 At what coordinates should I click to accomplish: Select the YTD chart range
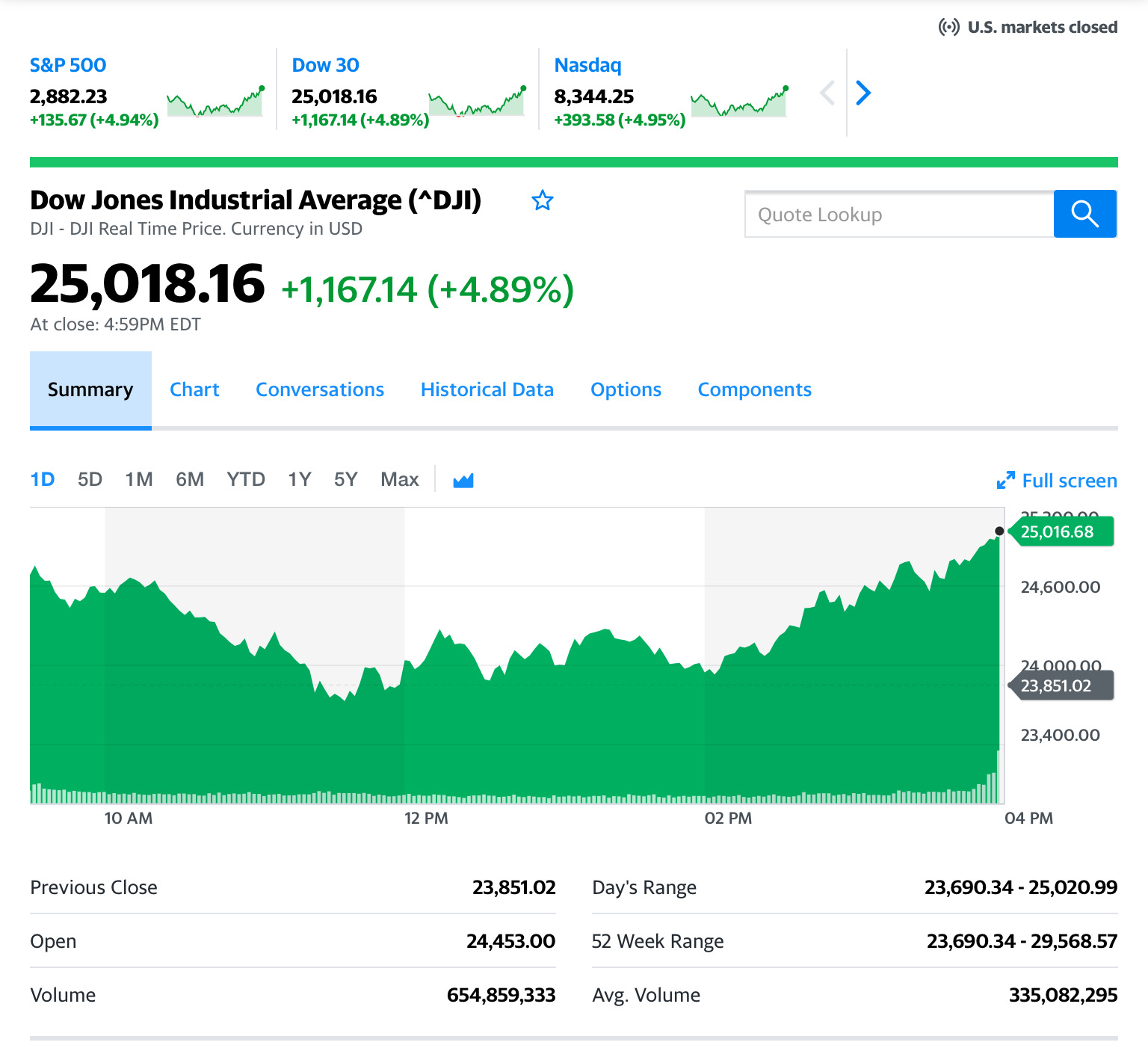point(246,479)
